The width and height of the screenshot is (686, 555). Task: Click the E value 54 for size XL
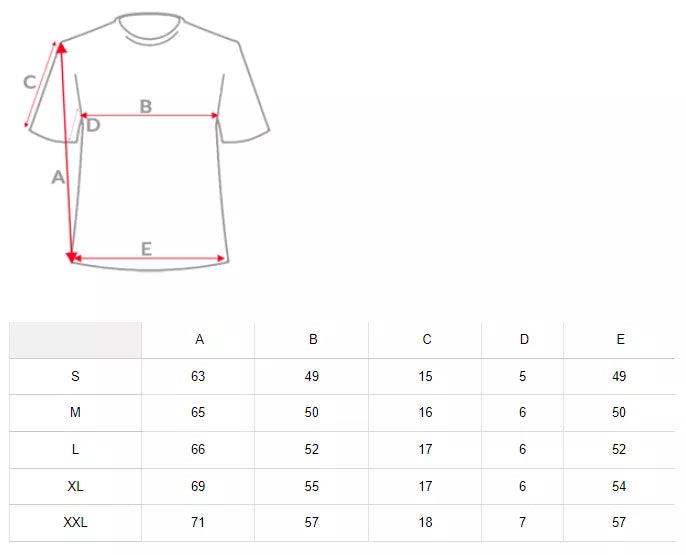620,486
